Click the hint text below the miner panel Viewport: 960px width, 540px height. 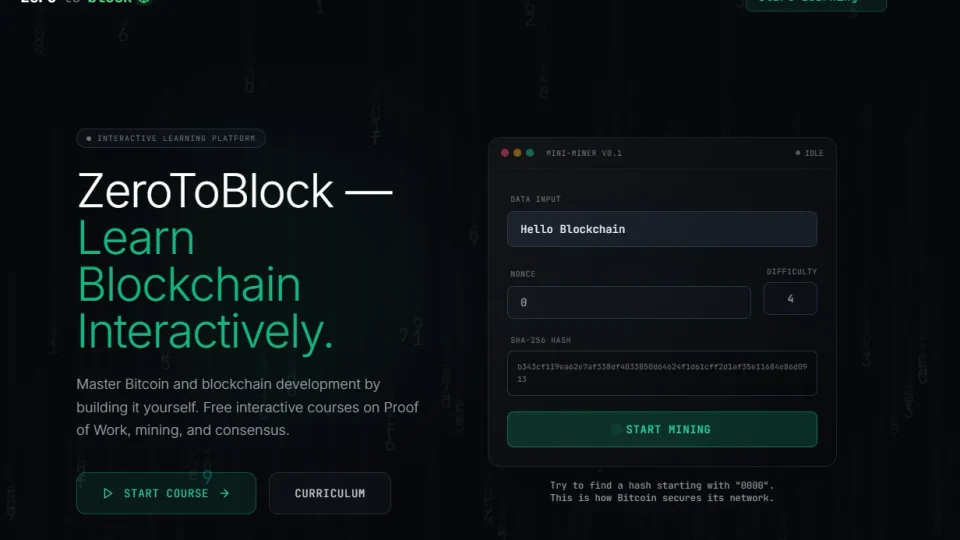(662, 491)
